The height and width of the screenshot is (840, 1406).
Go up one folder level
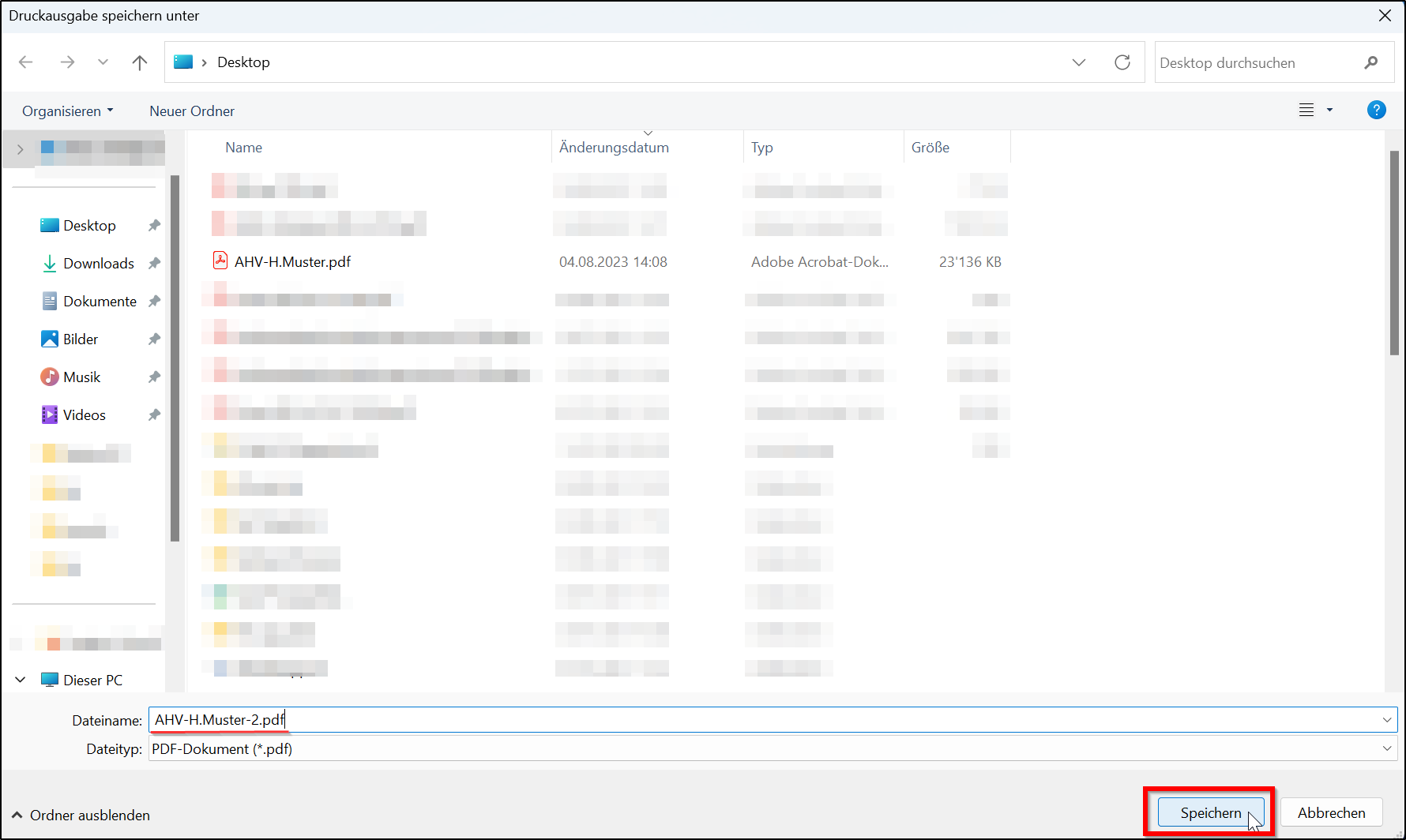point(139,62)
